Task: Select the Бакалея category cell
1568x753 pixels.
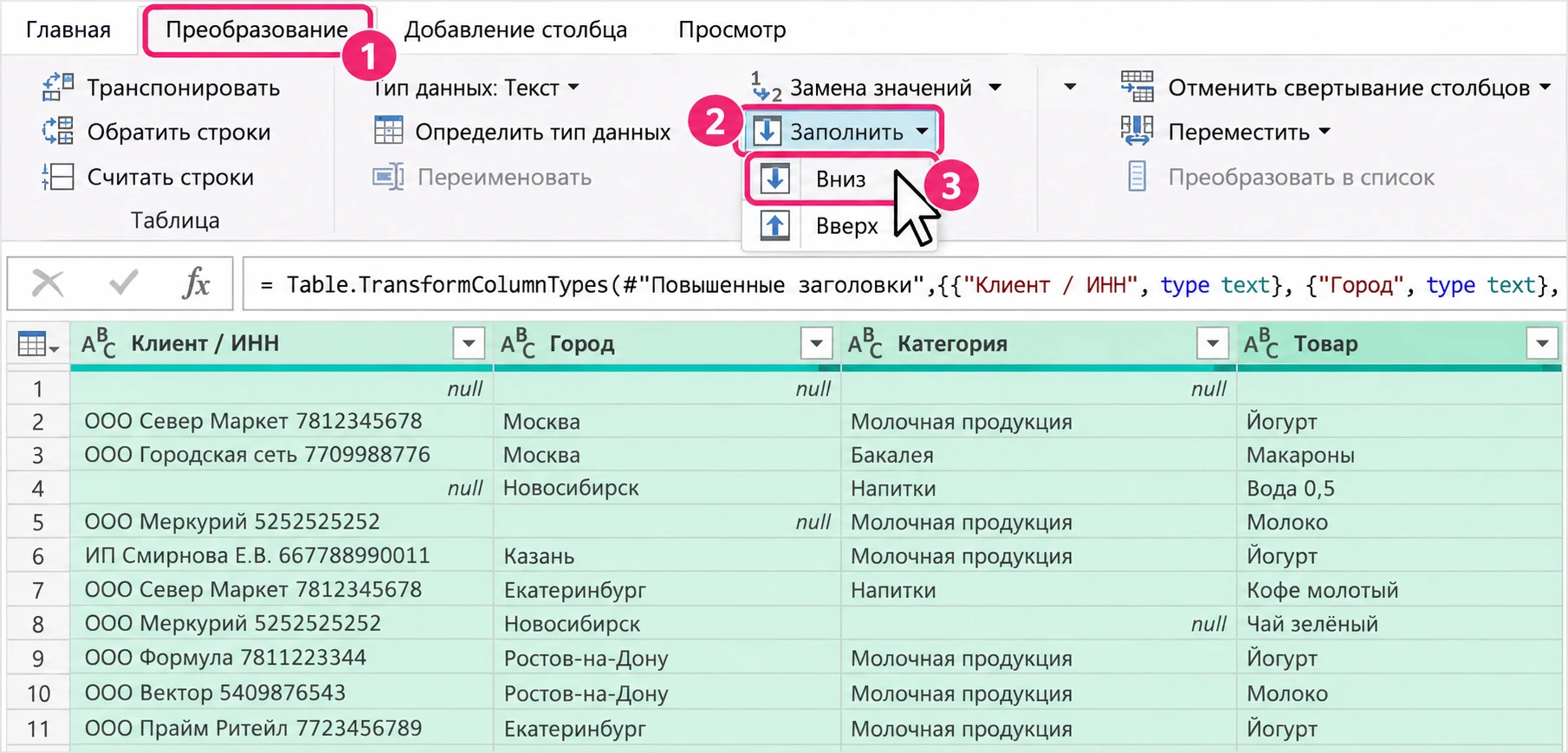Action: coord(1039,455)
